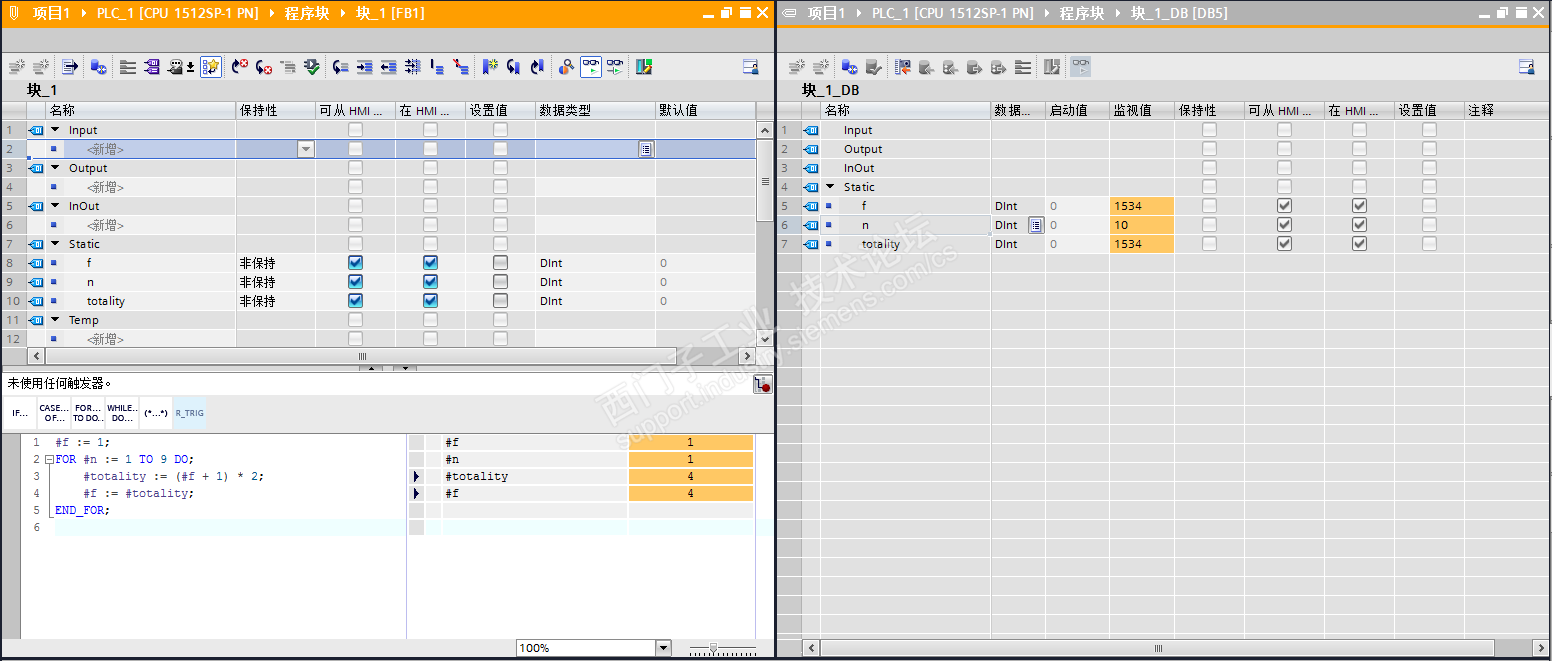Collapse the FOR loop code fold
Image resolution: width=1552 pixels, height=661 pixels.
[x=48, y=459]
